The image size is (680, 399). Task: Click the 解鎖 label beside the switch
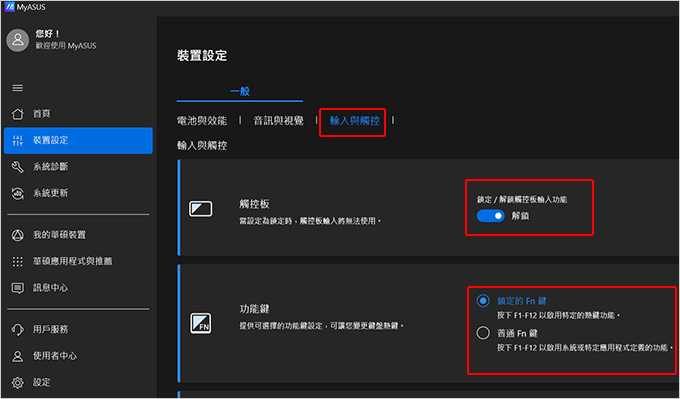(x=520, y=216)
